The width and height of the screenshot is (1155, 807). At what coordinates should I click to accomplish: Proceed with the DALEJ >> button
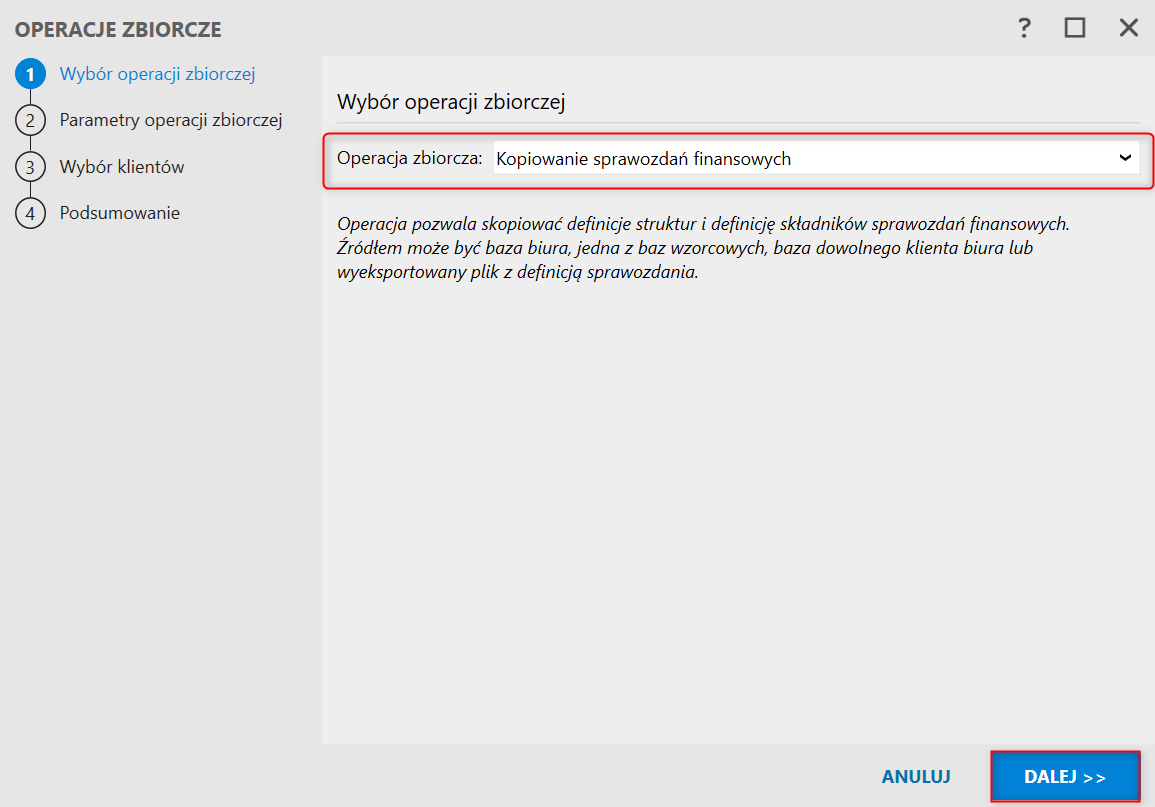pos(1065,777)
